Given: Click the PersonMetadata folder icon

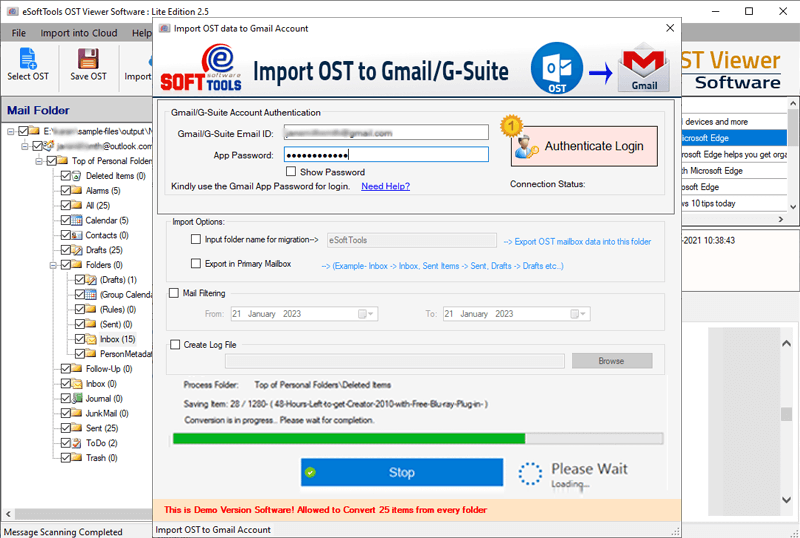Looking at the screenshot, I should 91,354.
